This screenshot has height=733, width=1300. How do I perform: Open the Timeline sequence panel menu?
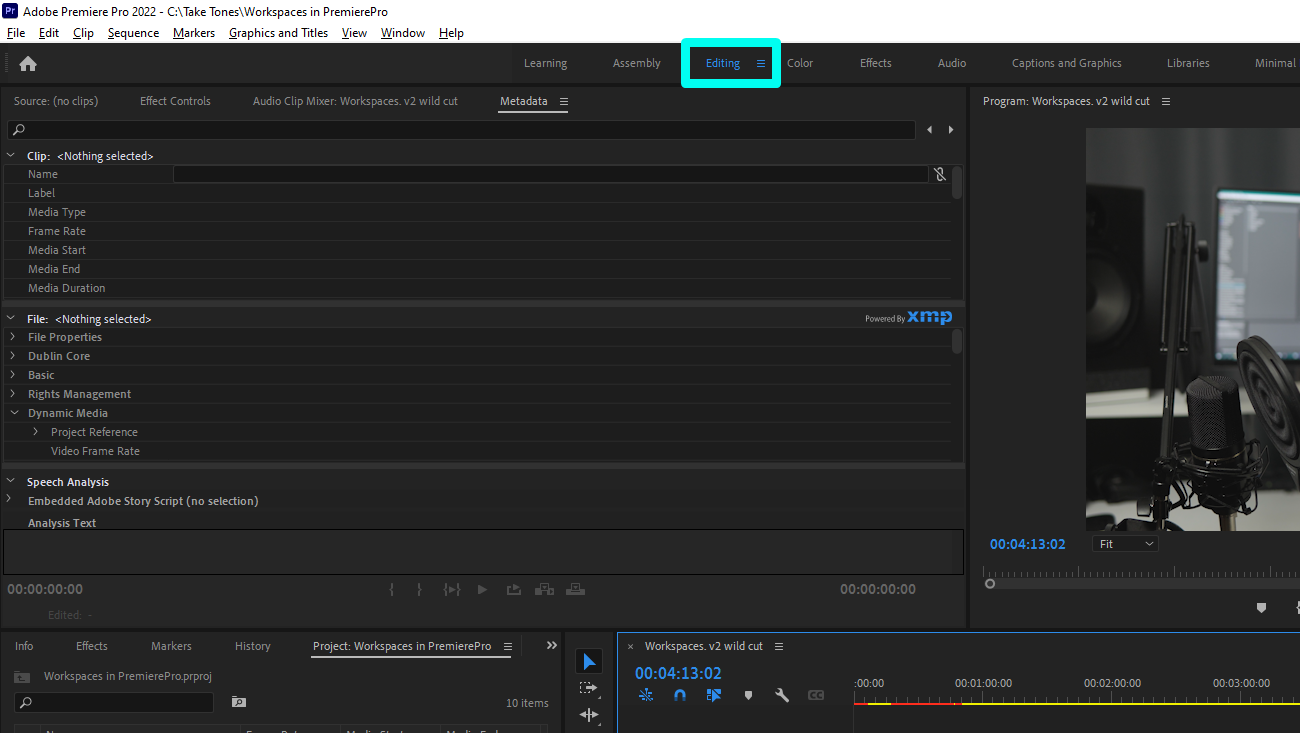(x=779, y=647)
